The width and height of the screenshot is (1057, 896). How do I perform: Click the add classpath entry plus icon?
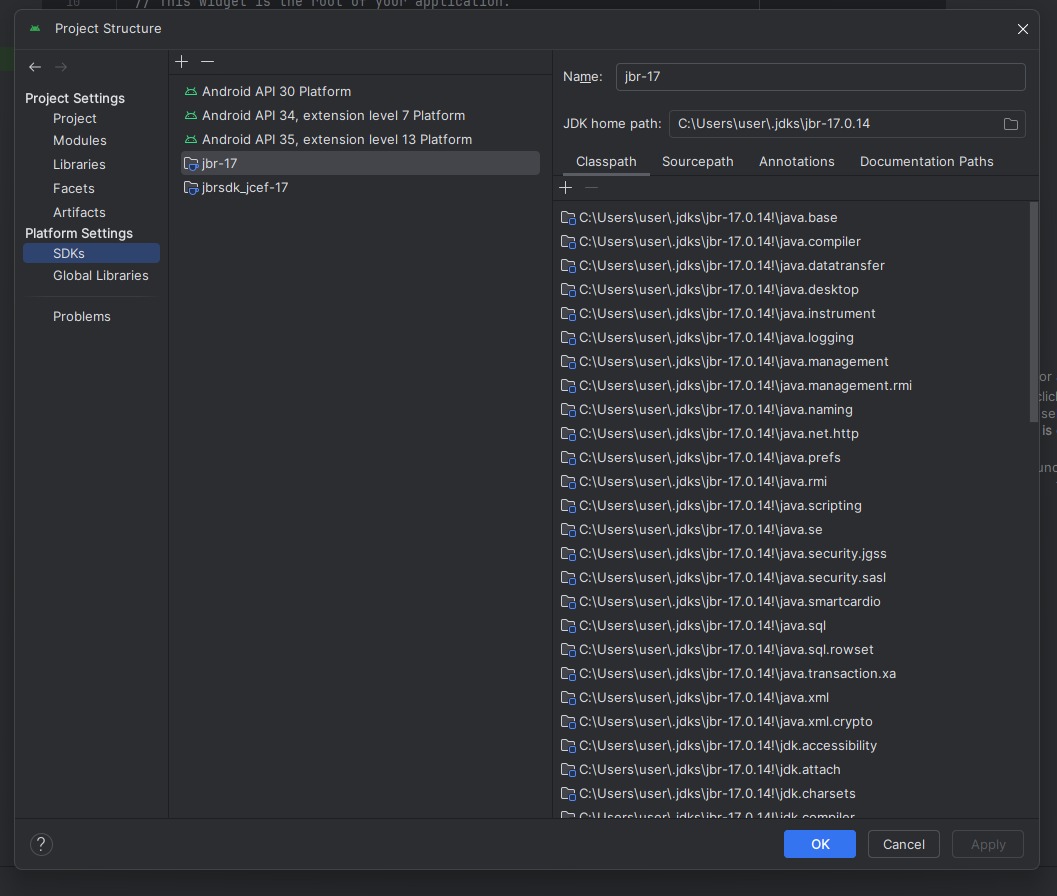(x=565, y=188)
